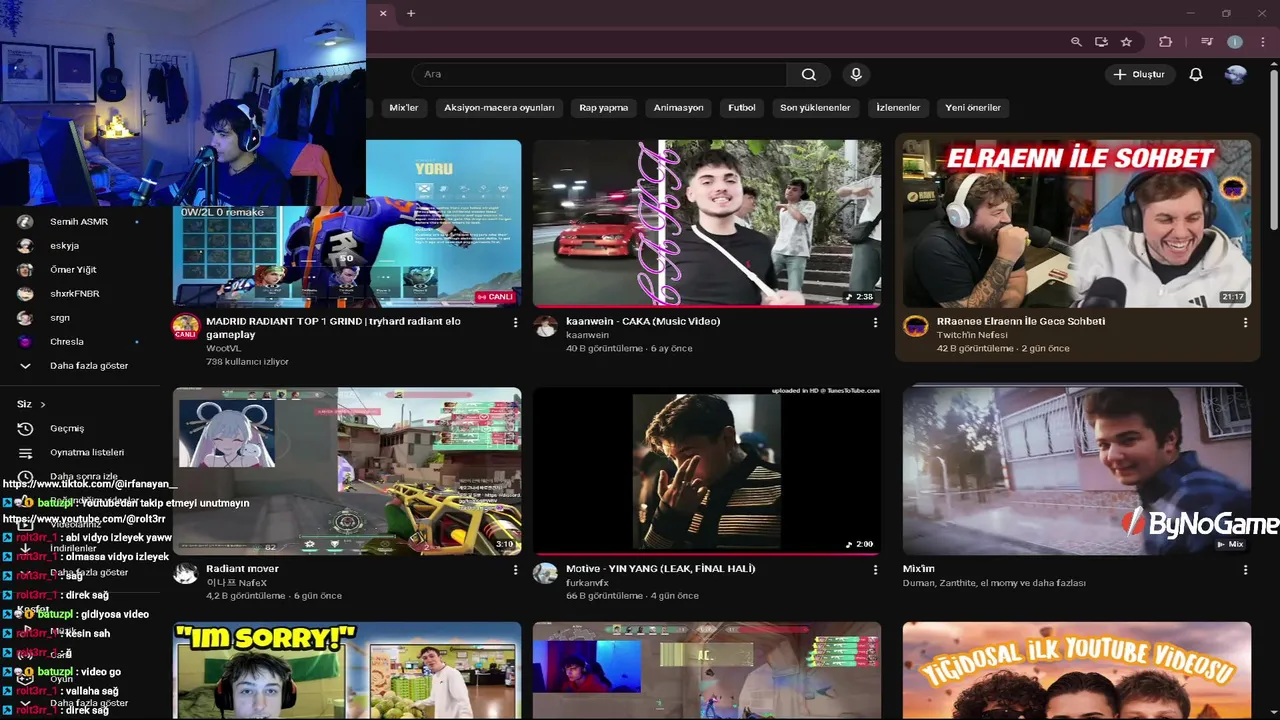
Task: Select the Futbol chip
Action: tap(742, 107)
